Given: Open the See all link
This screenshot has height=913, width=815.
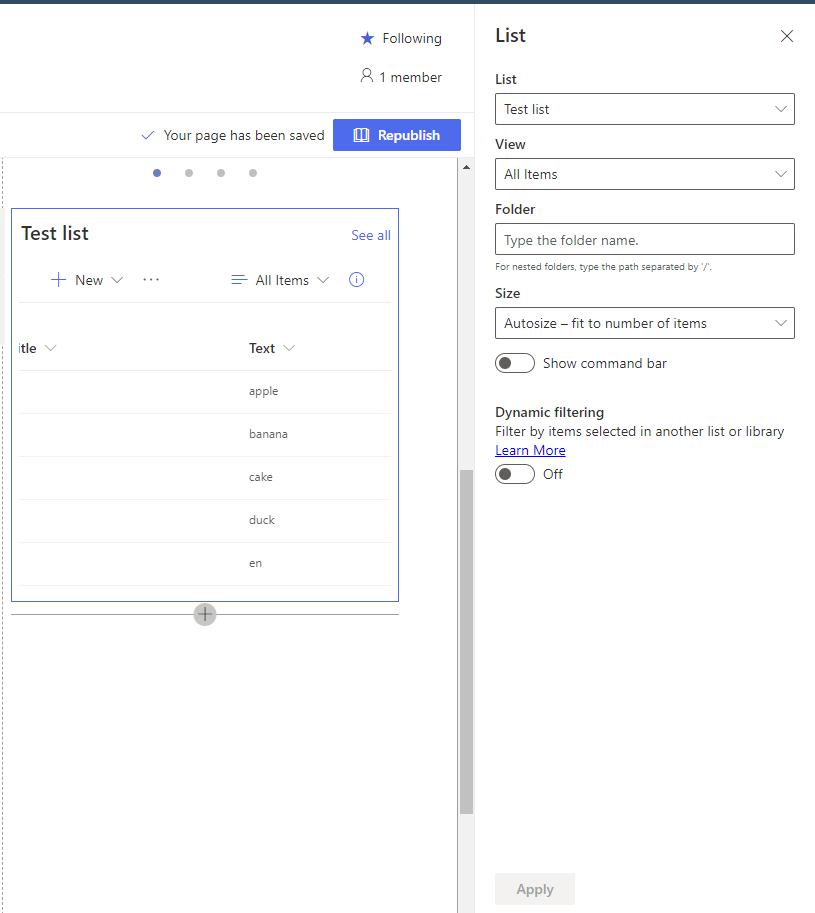Looking at the screenshot, I should click(x=371, y=235).
